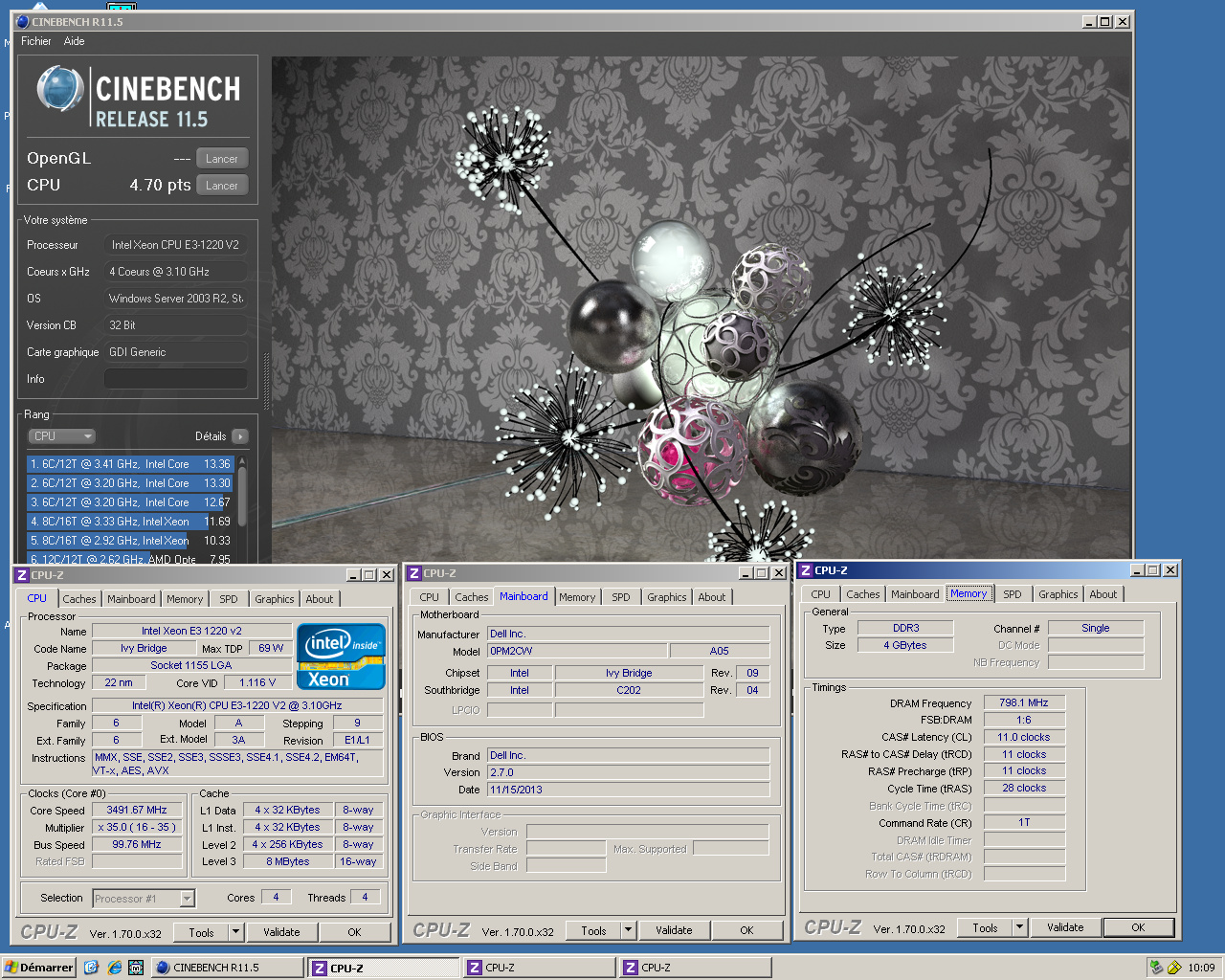This screenshot has width=1225, height=980.
Task: Click OK in CPU-Z Motherboard window
Action: [747, 930]
